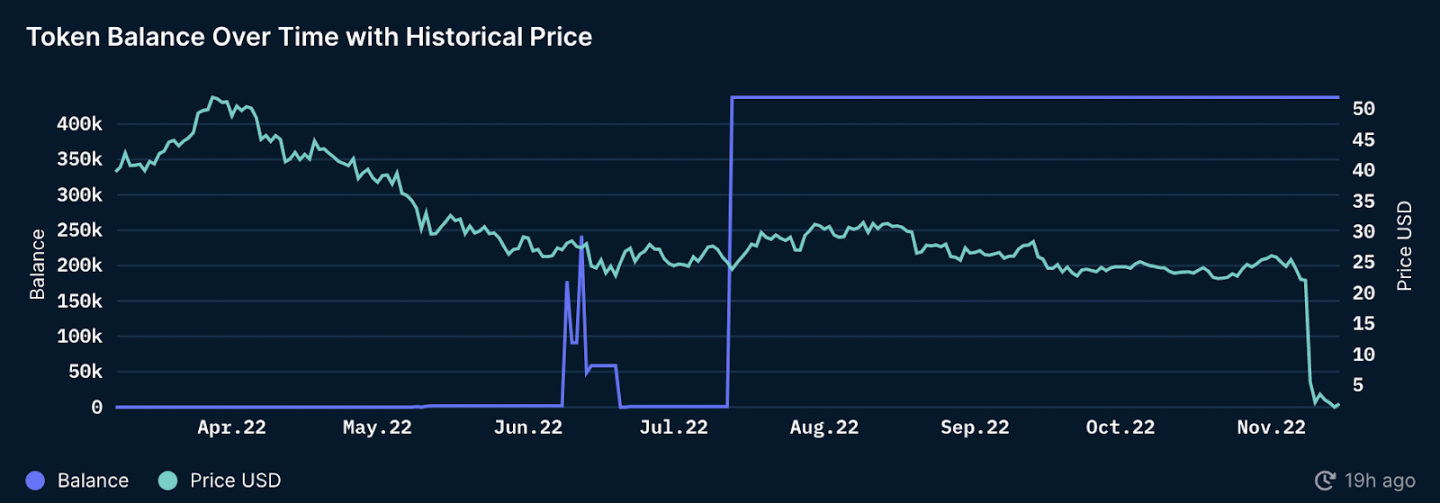
Task: Hide the Balance series via its legend label
Action: [93, 481]
